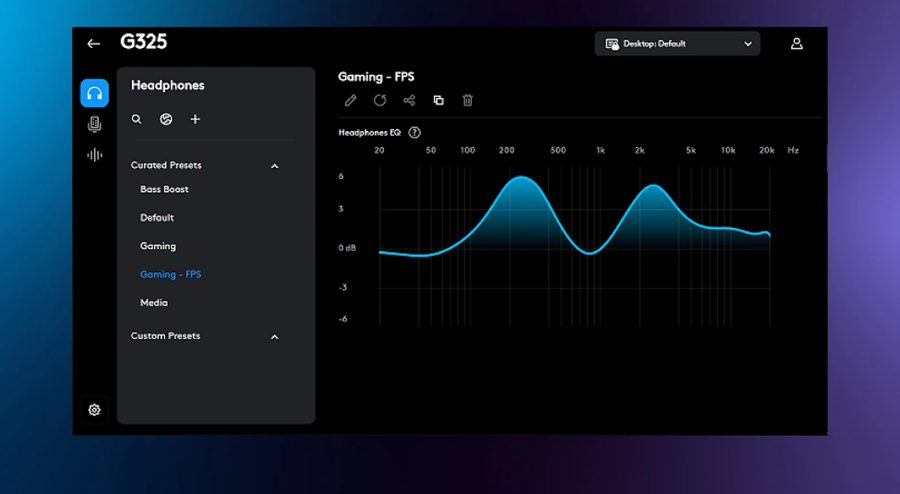The image size is (900, 494).
Task: Click the Headphones EQ label
Action: 369,133
